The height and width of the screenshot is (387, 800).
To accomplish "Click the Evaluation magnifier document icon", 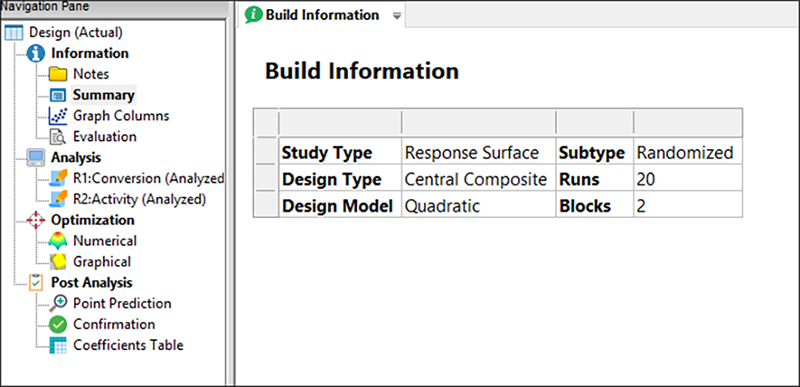I will pos(58,137).
